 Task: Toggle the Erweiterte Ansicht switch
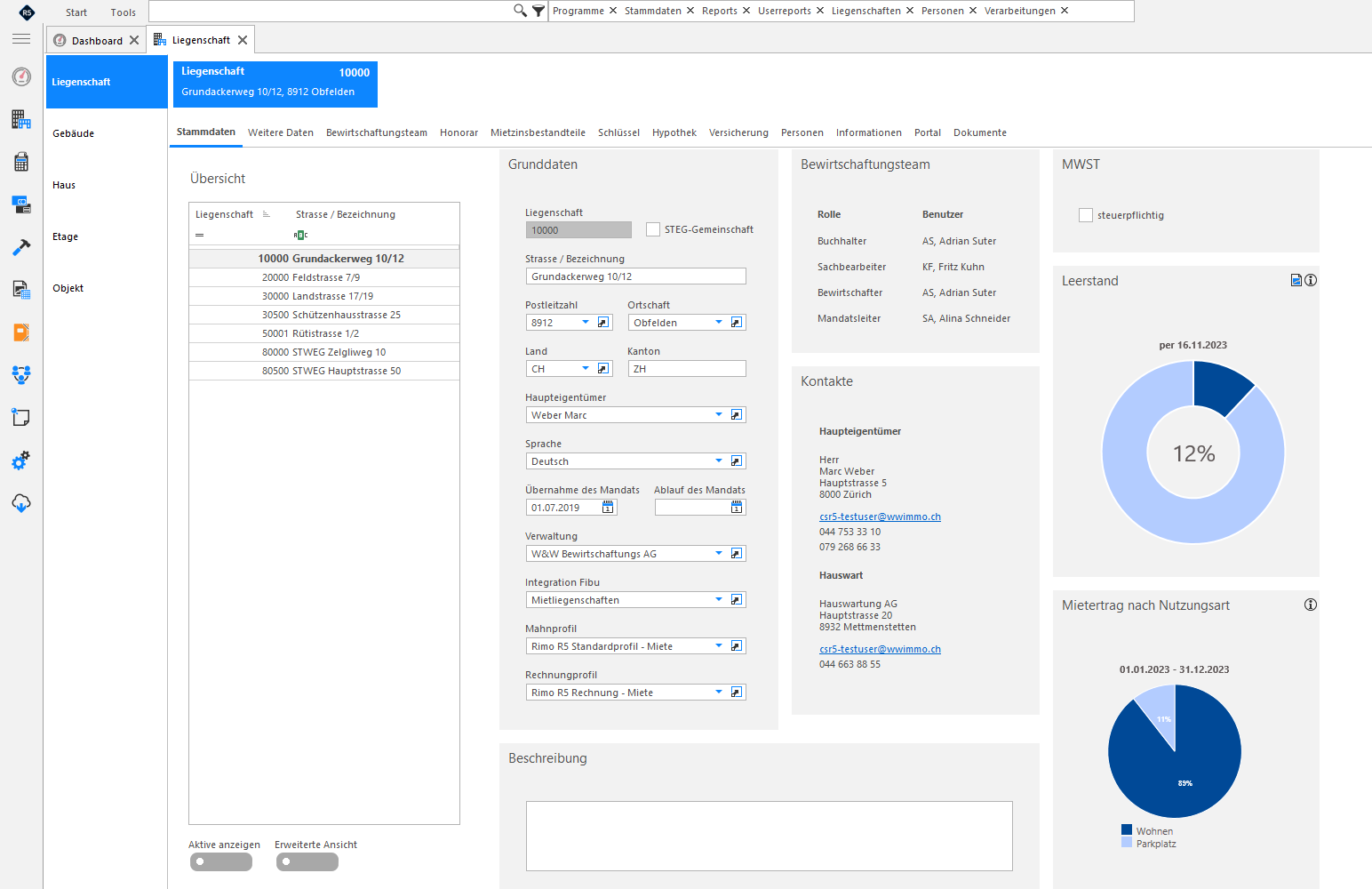(307, 861)
